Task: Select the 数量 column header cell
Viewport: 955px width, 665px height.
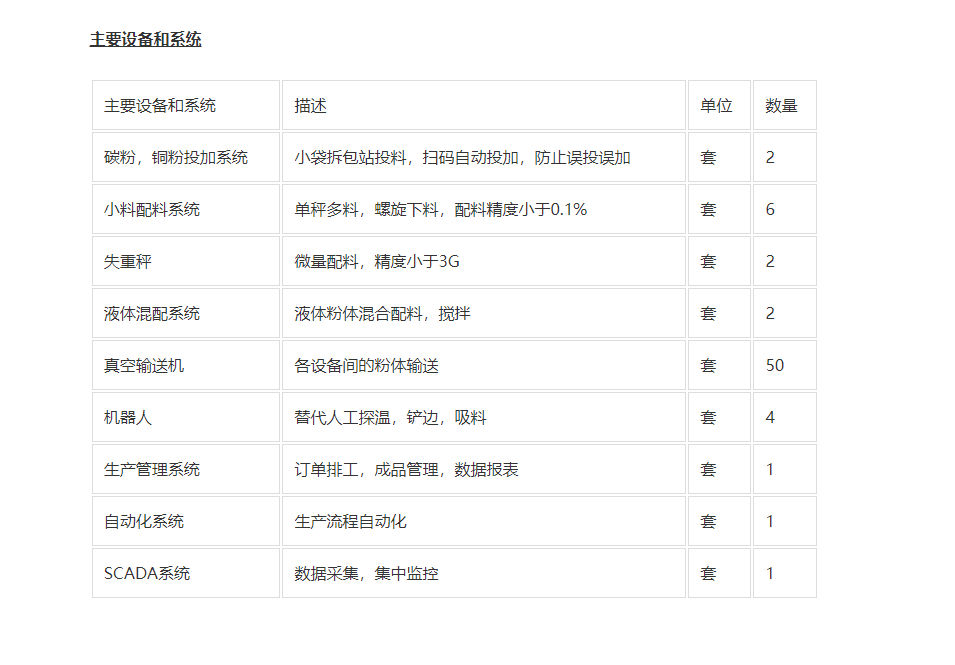Action: 782,106
